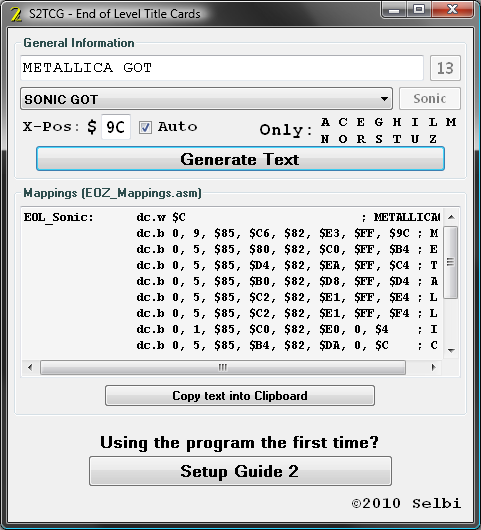
Task: Click the horizontal scroll right arrow
Action: [434, 367]
